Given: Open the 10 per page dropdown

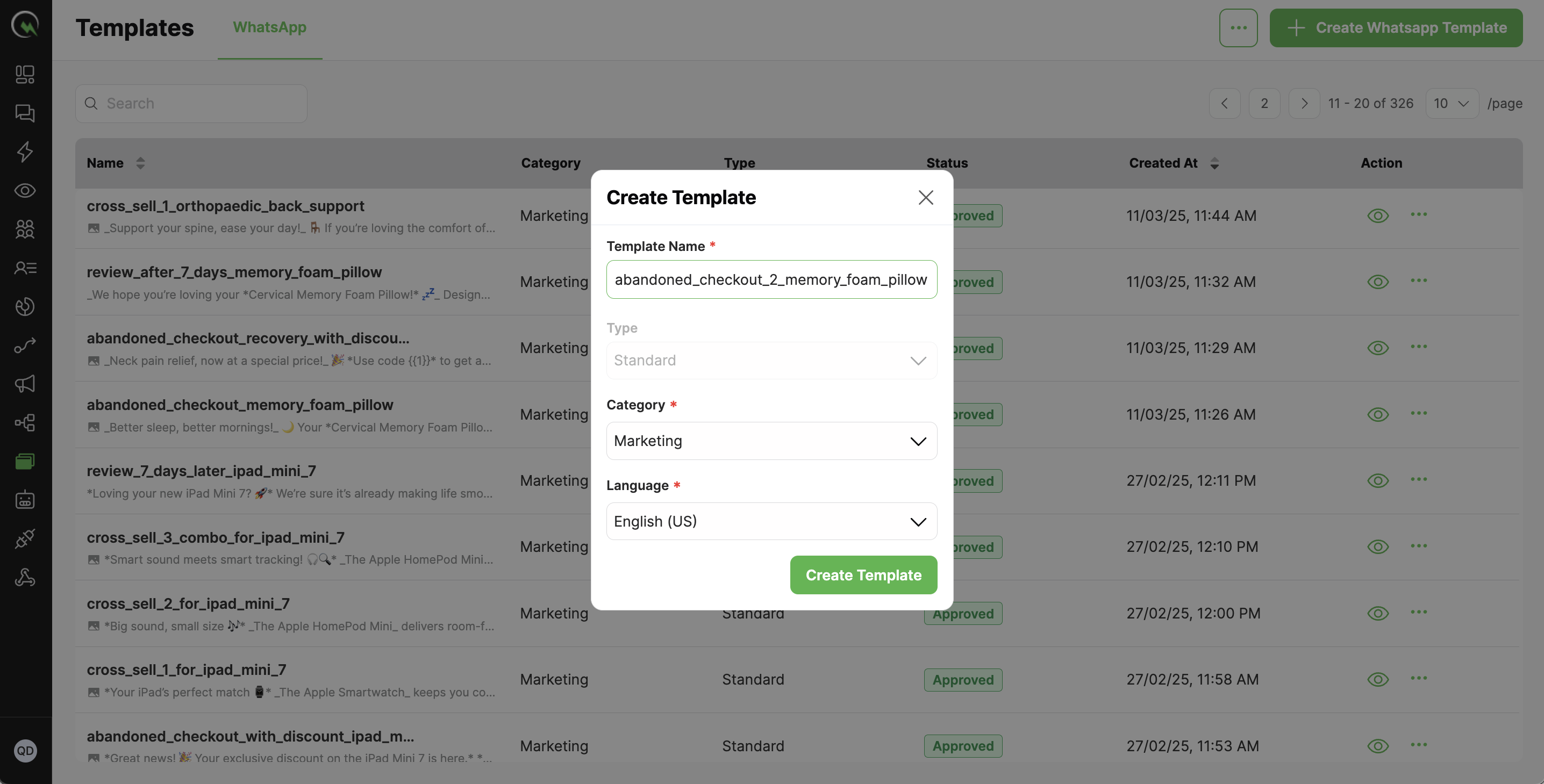Looking at the screenshot, I should [1451, 104].
